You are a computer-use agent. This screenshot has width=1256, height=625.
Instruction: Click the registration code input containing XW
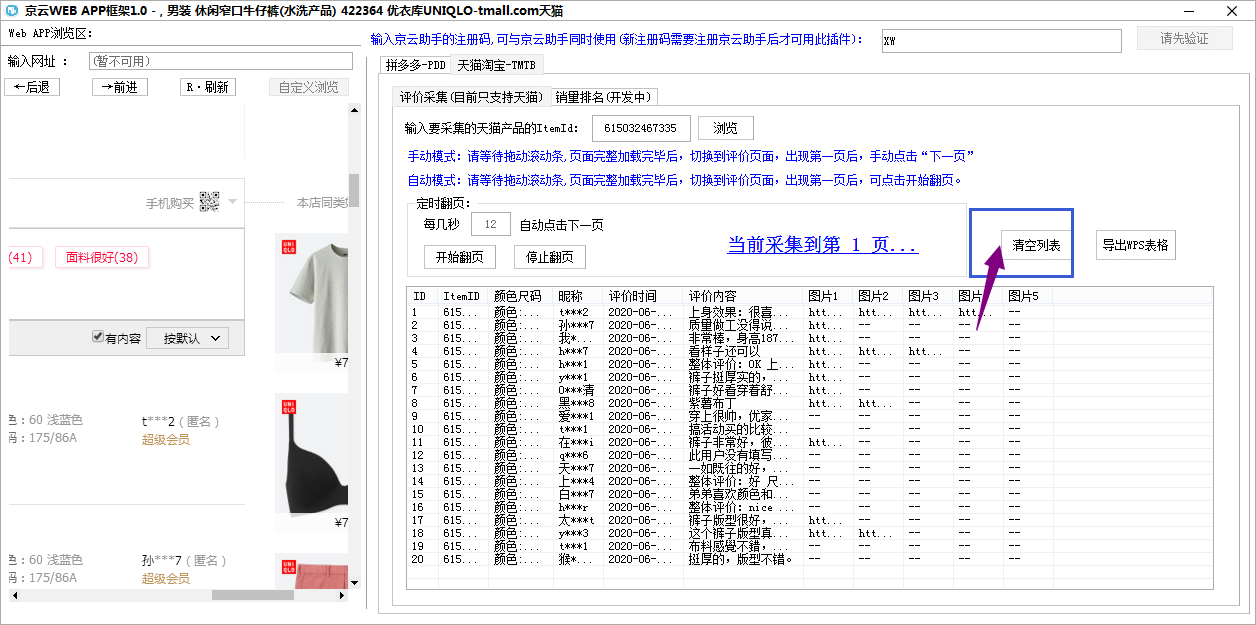click(x=1002, y=40)
